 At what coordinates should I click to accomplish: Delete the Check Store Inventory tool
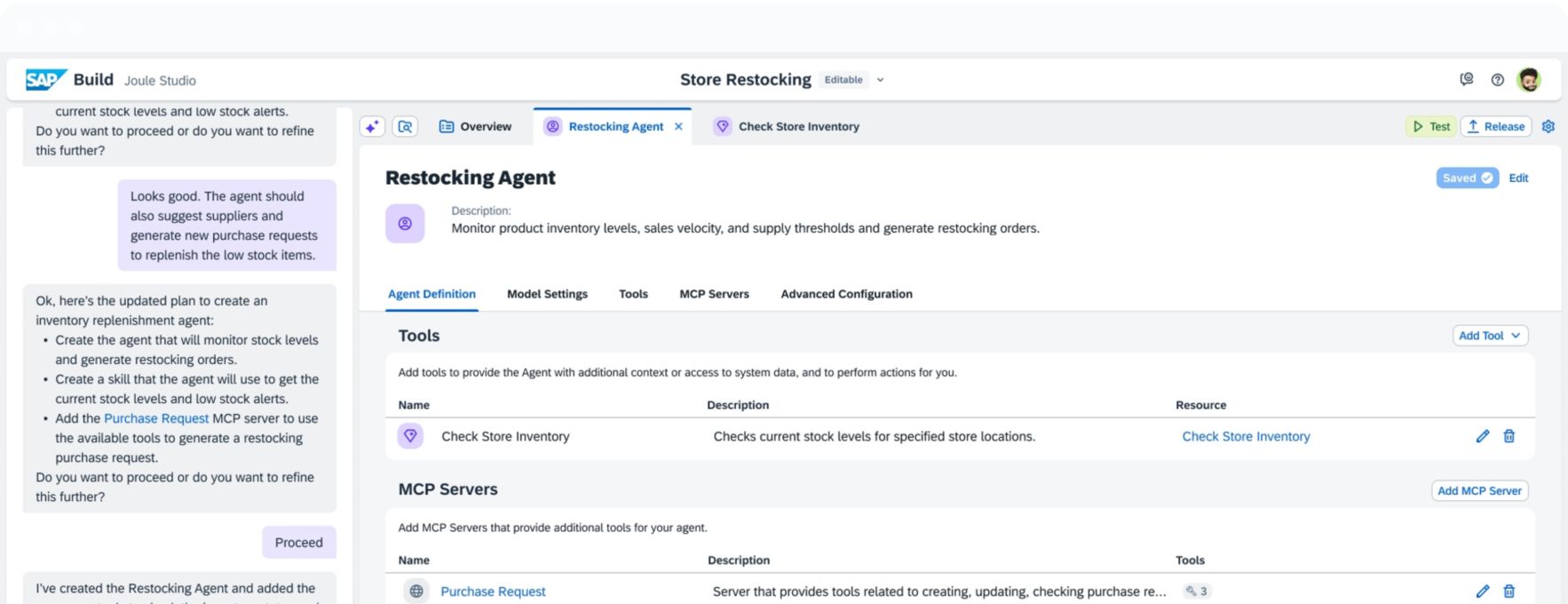tap(1509, 436)
